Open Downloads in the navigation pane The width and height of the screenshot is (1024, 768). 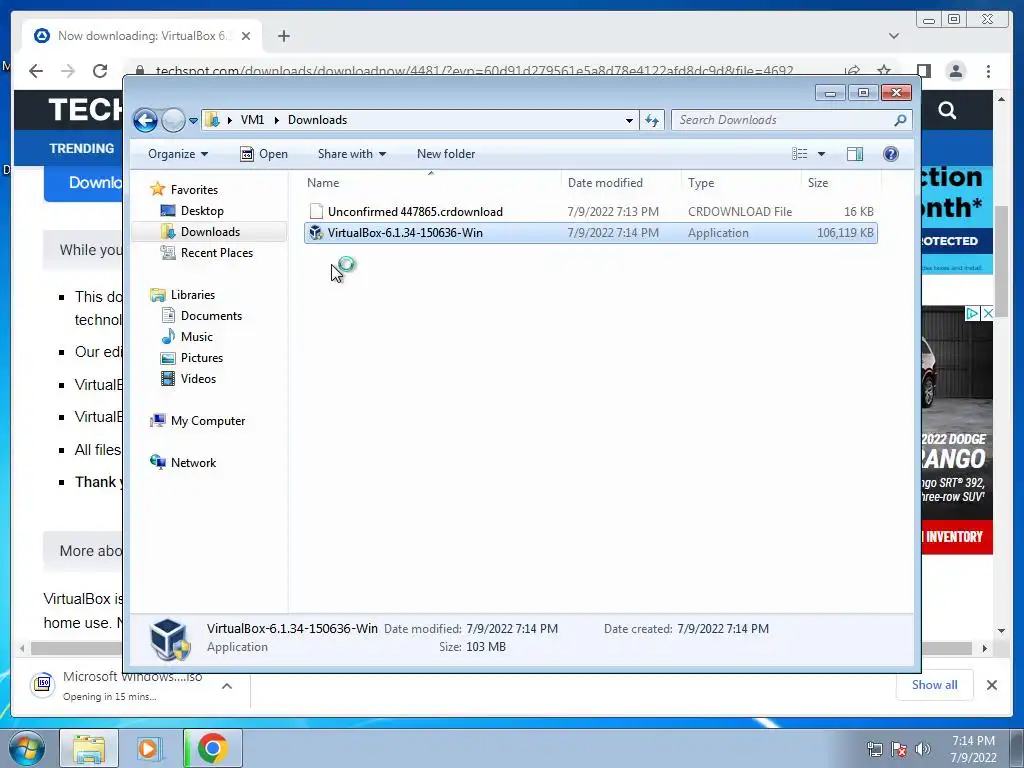point(210,232)
